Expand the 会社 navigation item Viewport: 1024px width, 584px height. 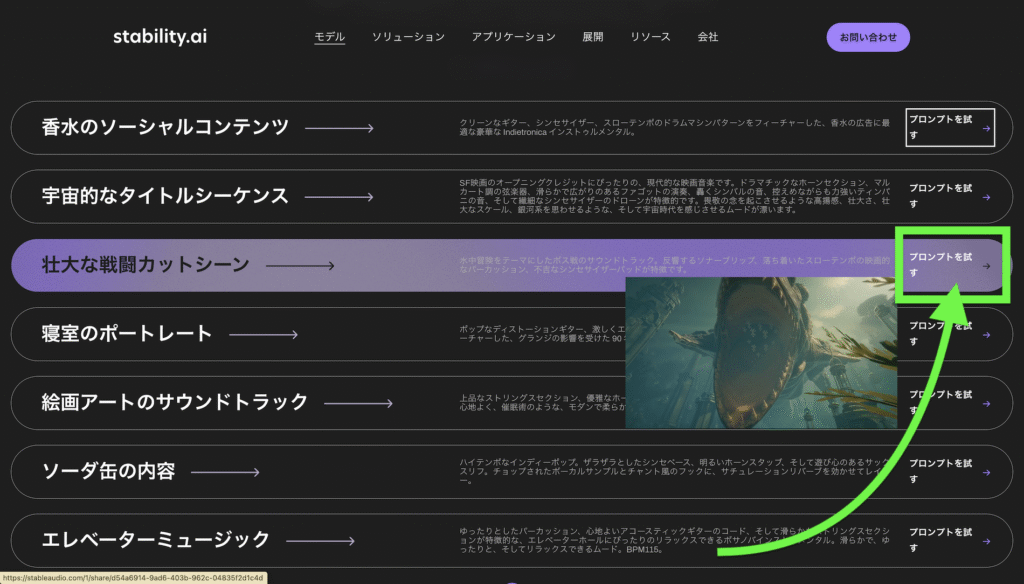coord(708,37)
